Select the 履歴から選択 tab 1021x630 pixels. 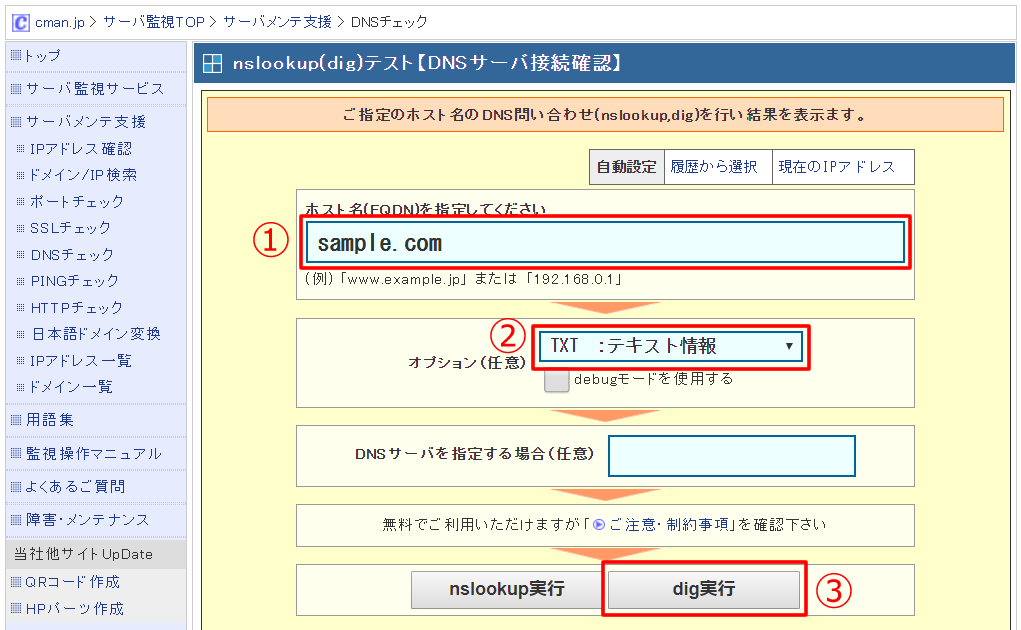coord(718,167)
